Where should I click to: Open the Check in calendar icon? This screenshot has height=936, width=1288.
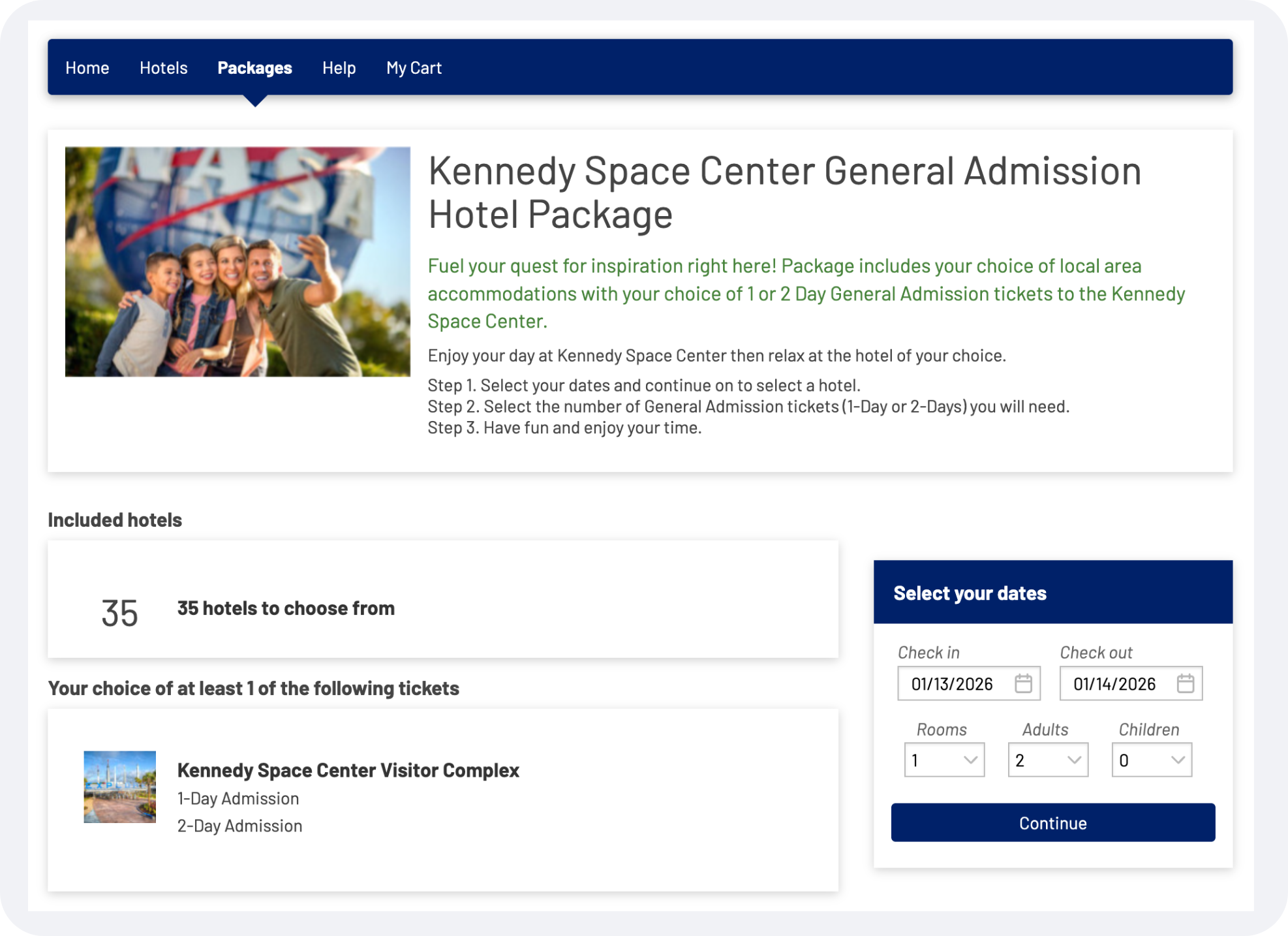click(1023, 683)
